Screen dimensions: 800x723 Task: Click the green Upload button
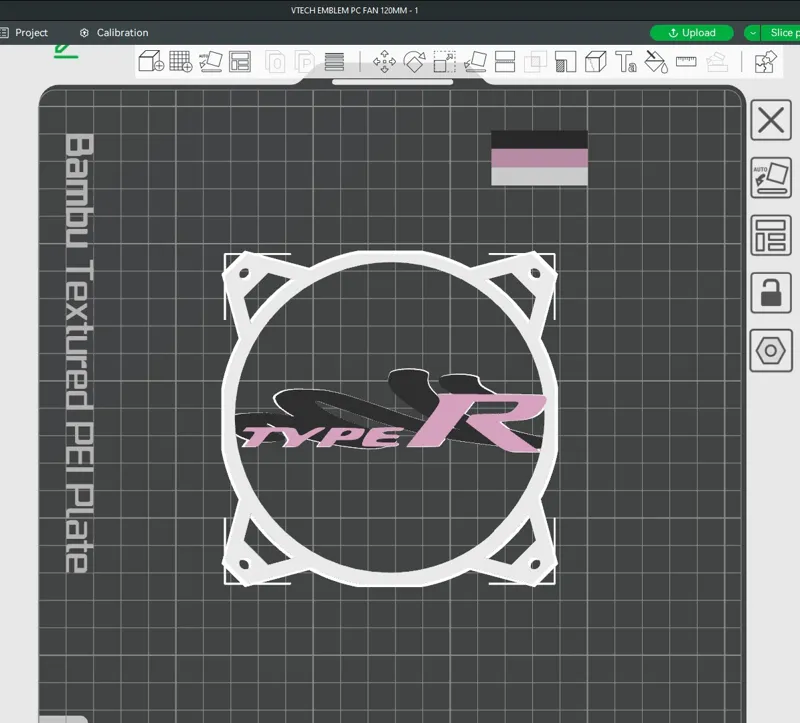coord(692,33)
